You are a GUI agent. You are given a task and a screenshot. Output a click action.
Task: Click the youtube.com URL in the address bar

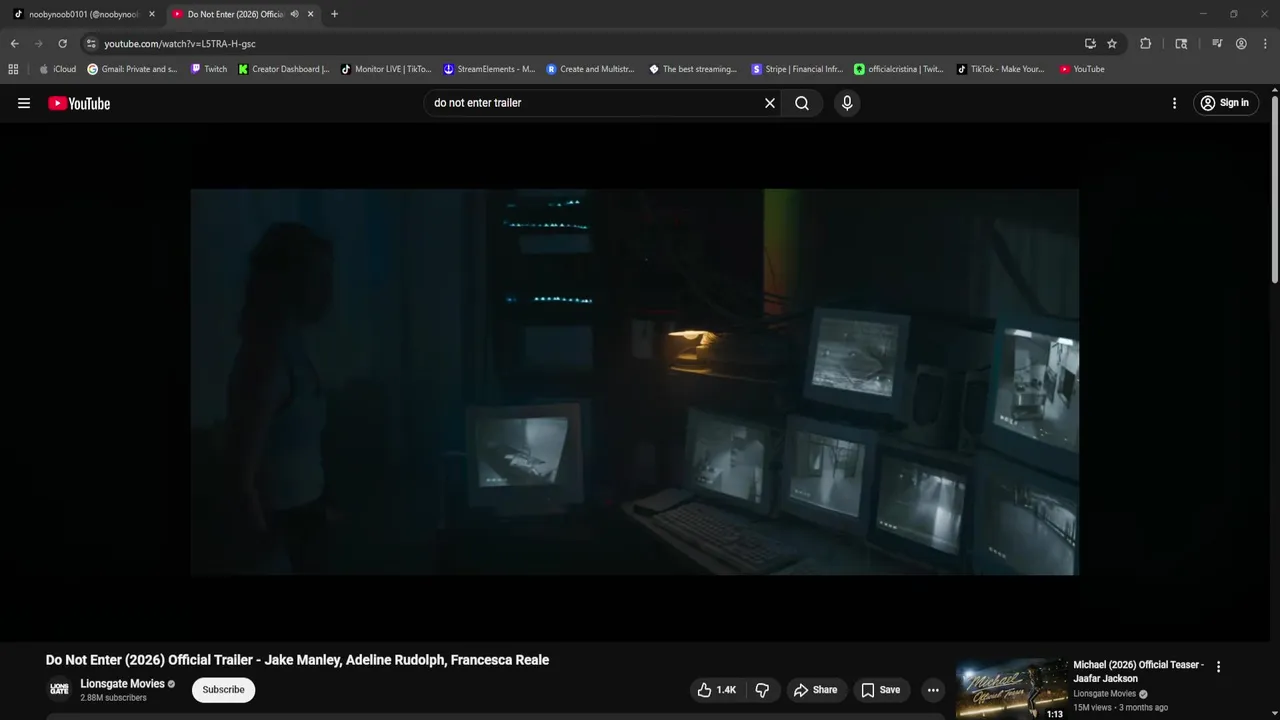click(180, 44)
